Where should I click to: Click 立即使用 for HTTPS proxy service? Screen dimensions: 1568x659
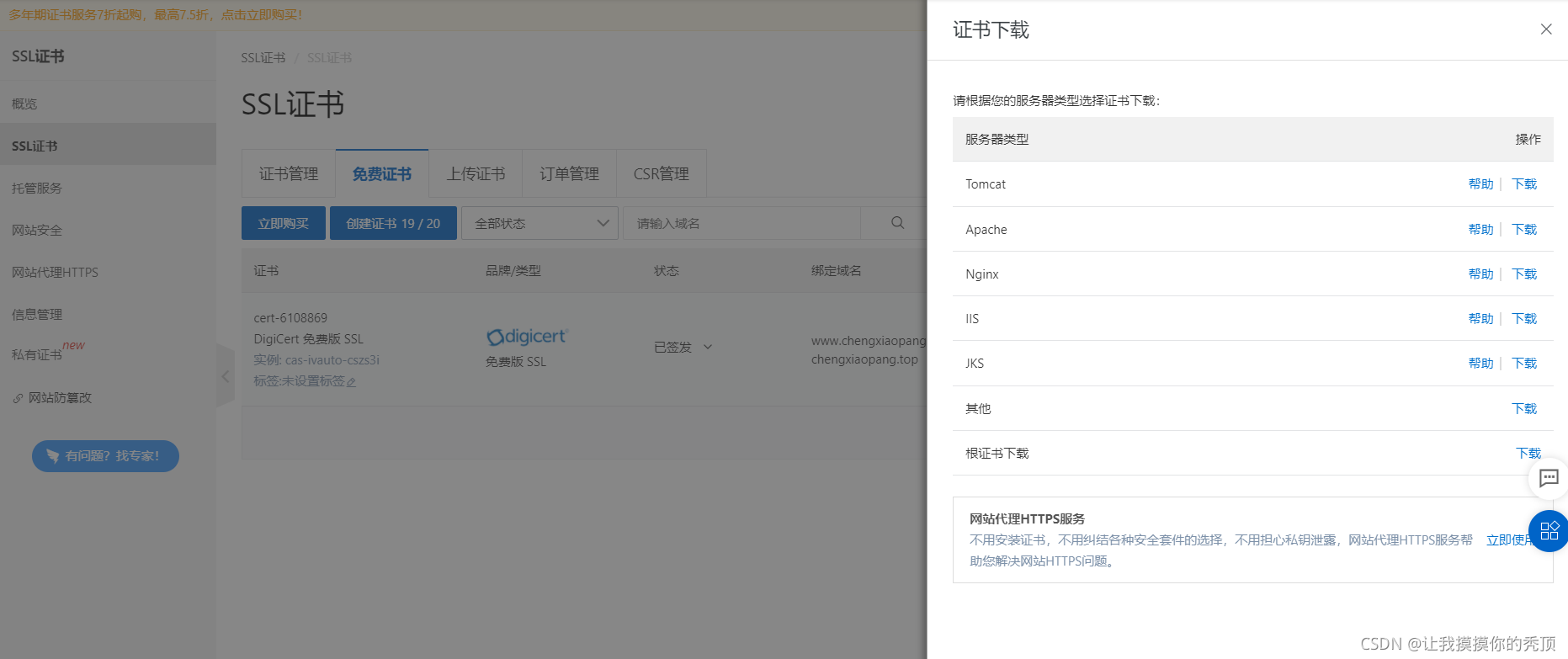pos(1510,540)
